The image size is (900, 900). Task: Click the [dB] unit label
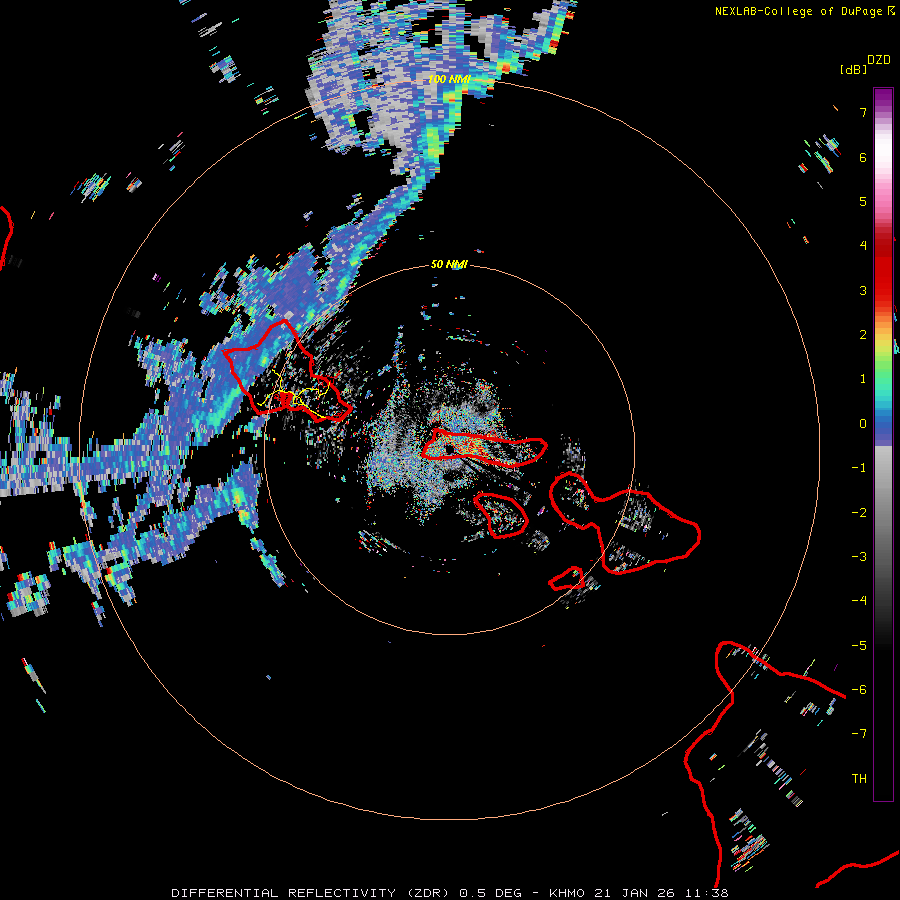pos(853,69)
